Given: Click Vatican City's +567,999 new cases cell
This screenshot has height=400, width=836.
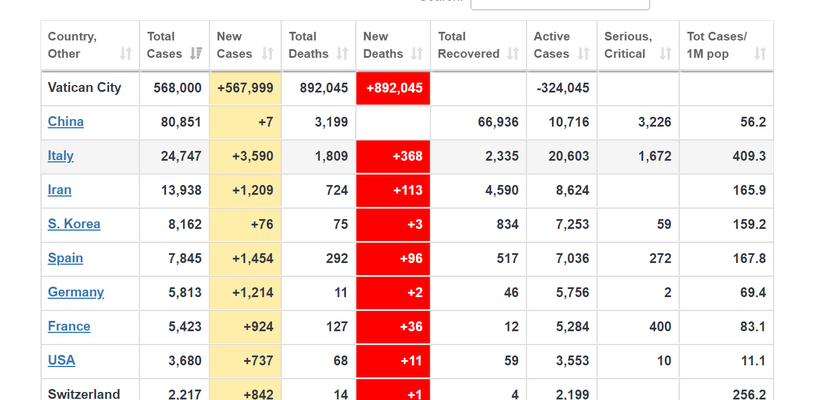Looking at the screenshot, I should [x=245, y=88].
